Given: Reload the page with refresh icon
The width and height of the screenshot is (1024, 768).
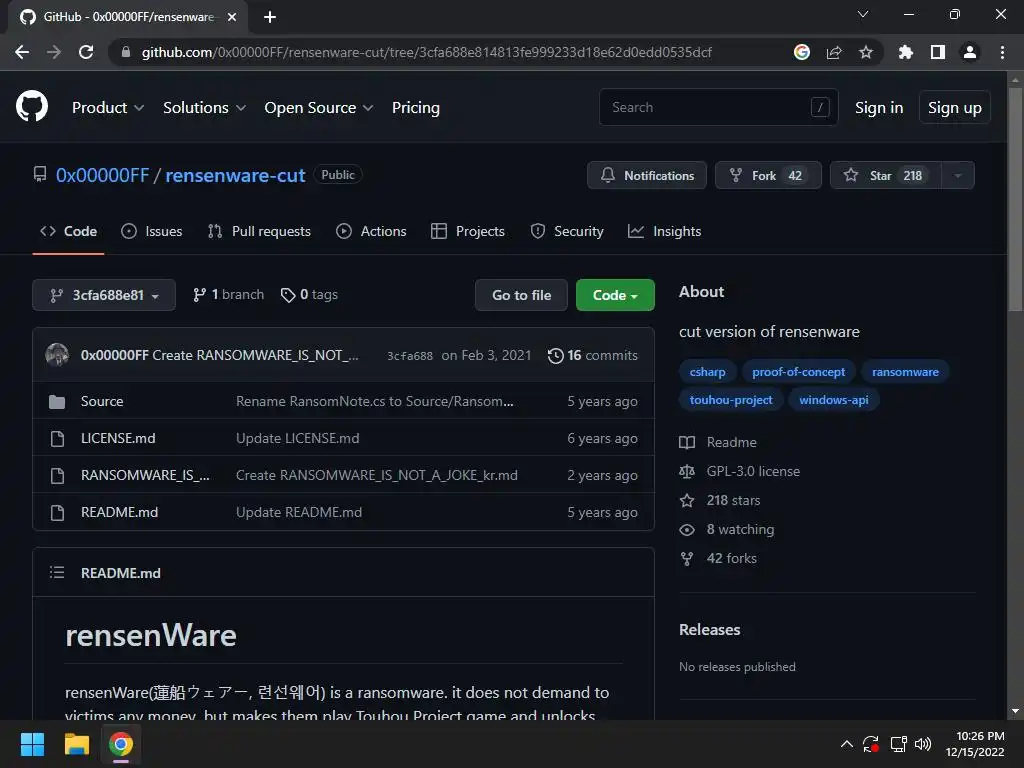Looking at the screenshot, I should click(86, 52).
